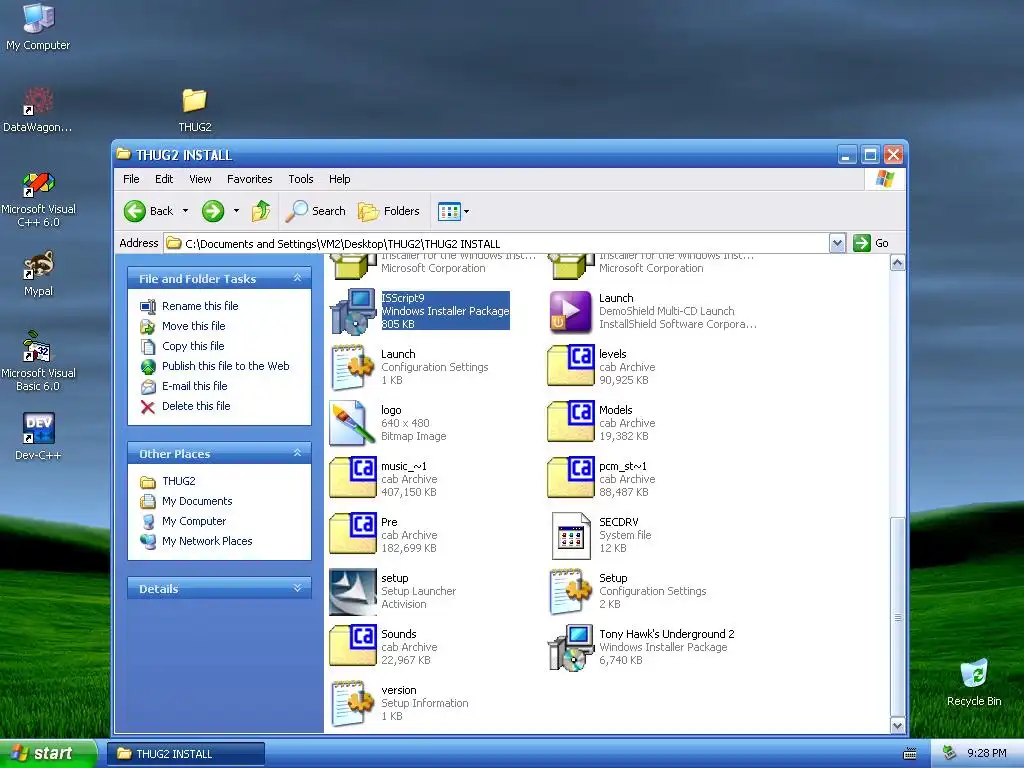Open the Edit menu
Viewport: 1024px width, 768px height.
[164, 179]
